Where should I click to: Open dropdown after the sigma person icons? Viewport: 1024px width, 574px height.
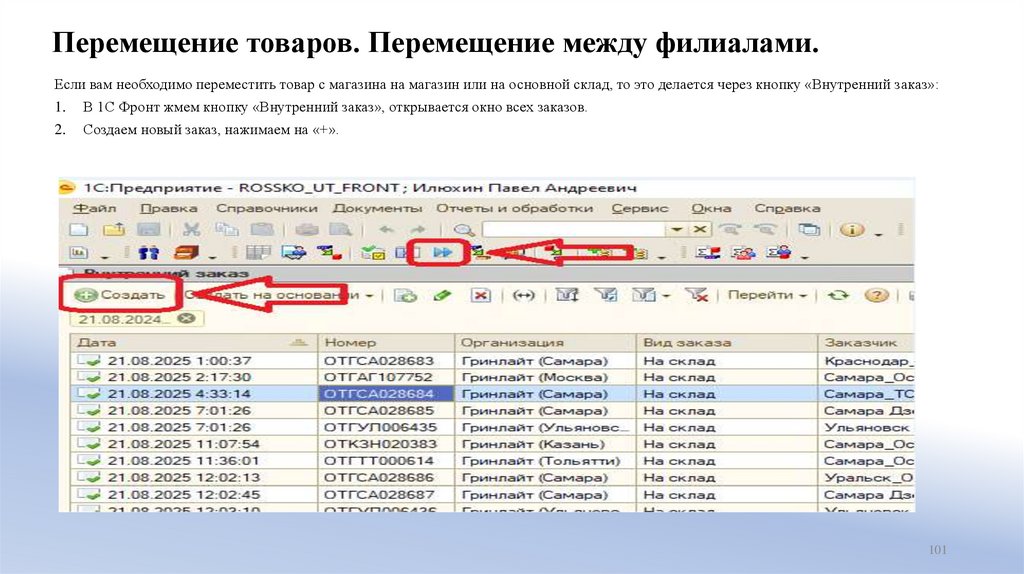coord(804,257)
